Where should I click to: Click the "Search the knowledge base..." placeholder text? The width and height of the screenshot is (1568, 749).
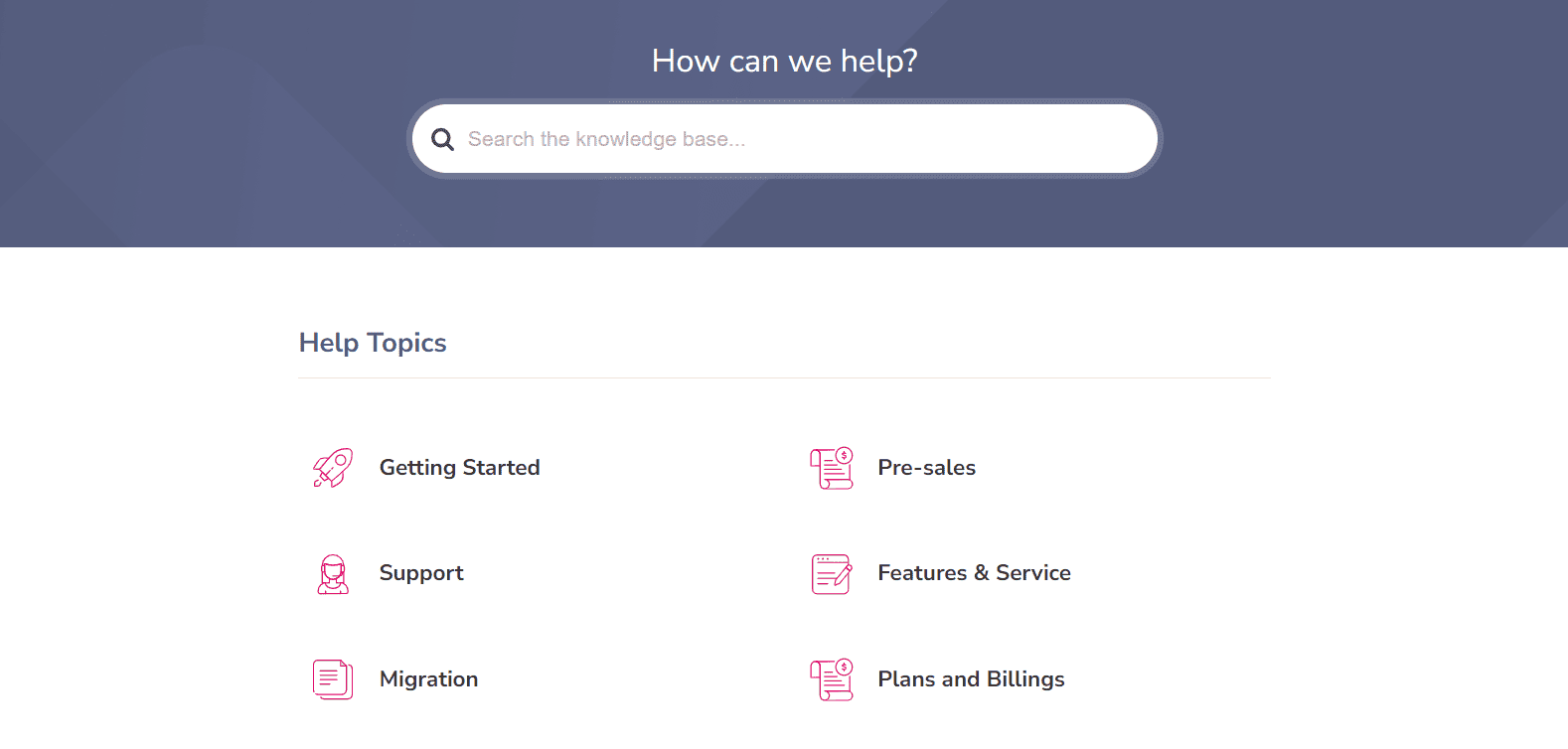[x=606, y=139]
